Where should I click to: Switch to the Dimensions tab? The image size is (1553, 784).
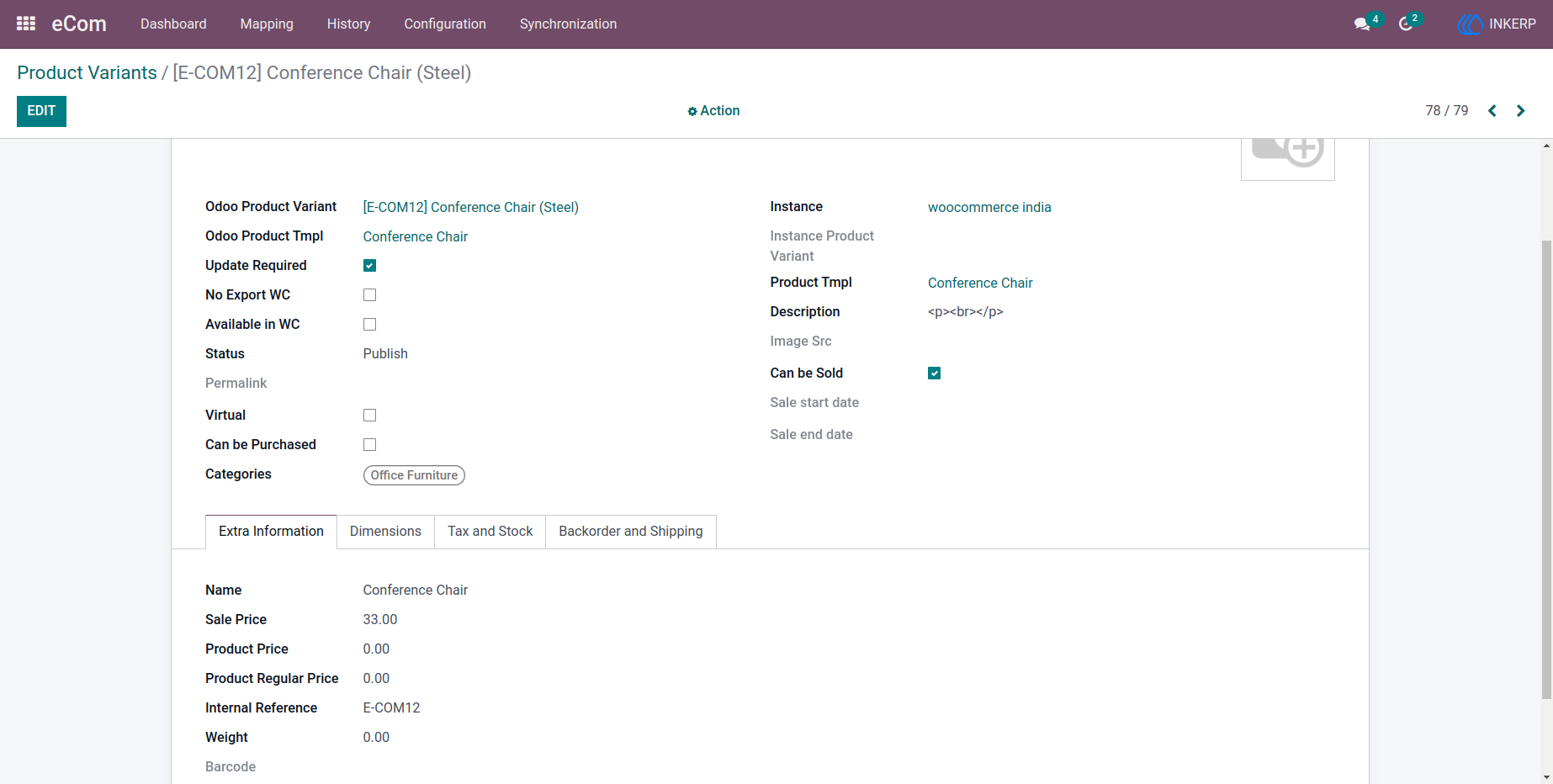tap(385, 532)
